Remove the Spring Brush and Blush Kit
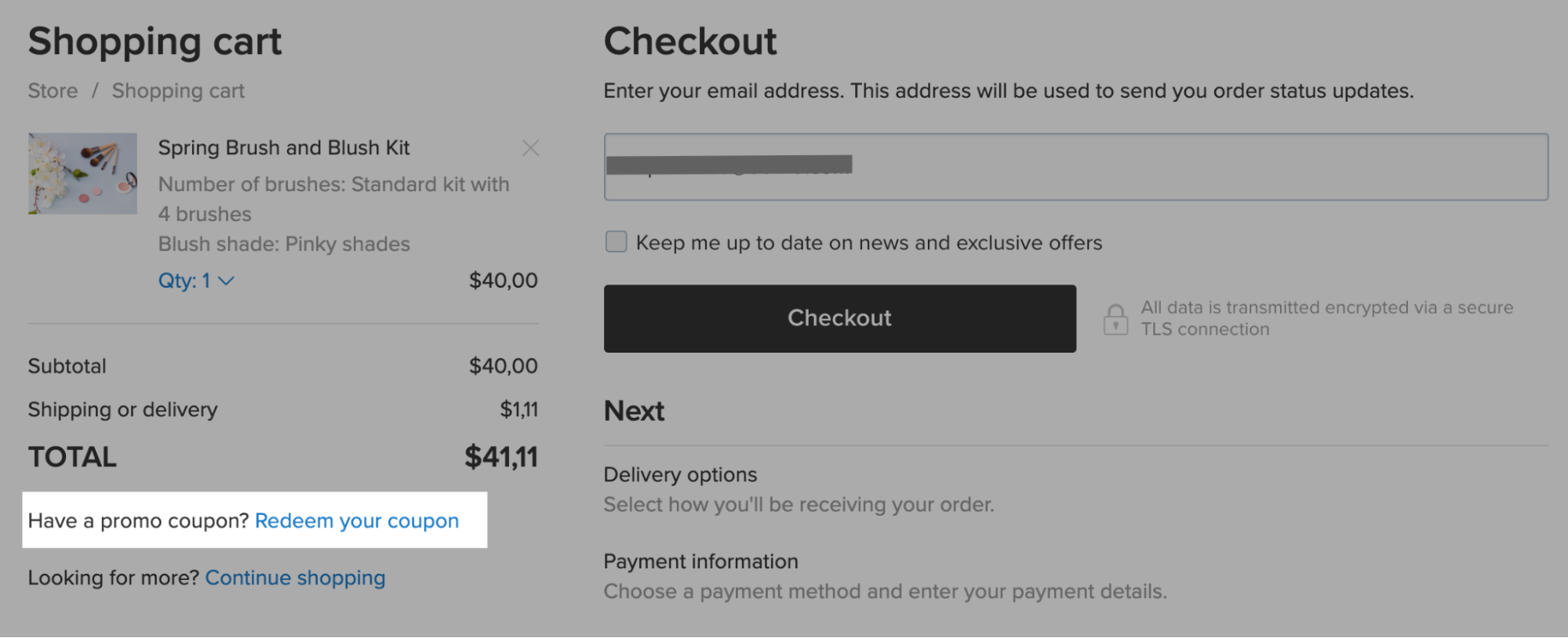 click(x=530, y=147)
